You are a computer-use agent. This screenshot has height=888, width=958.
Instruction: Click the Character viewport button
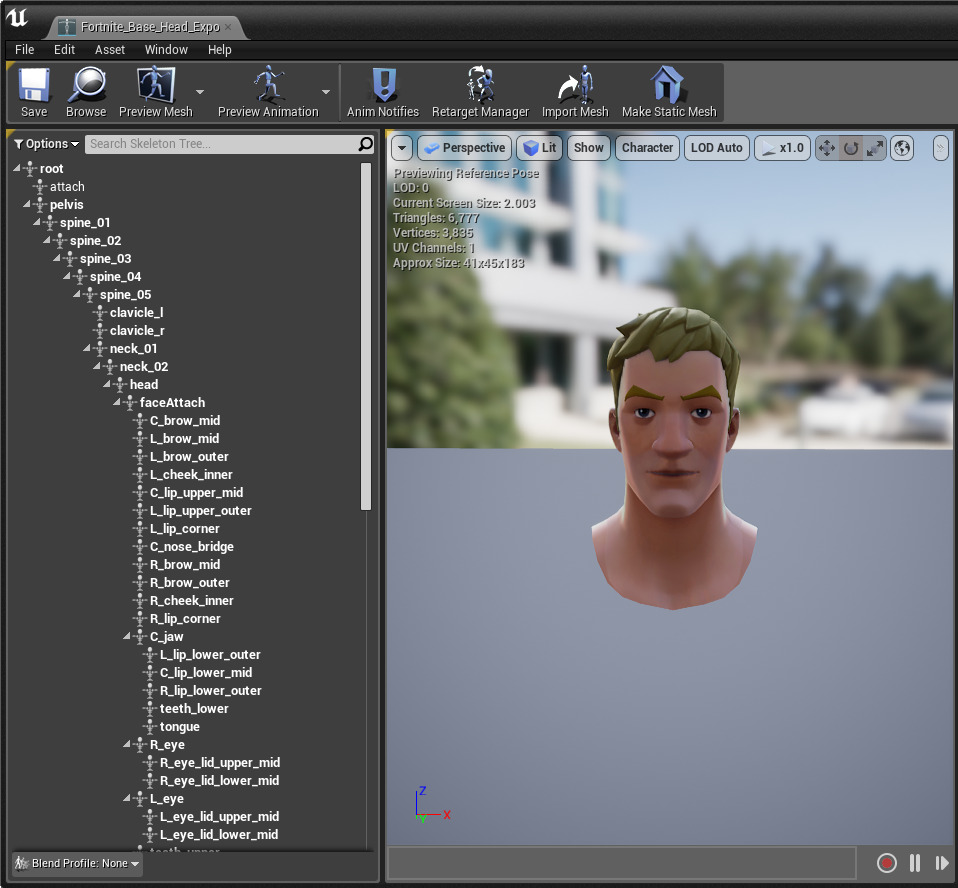tap(647, 148)
